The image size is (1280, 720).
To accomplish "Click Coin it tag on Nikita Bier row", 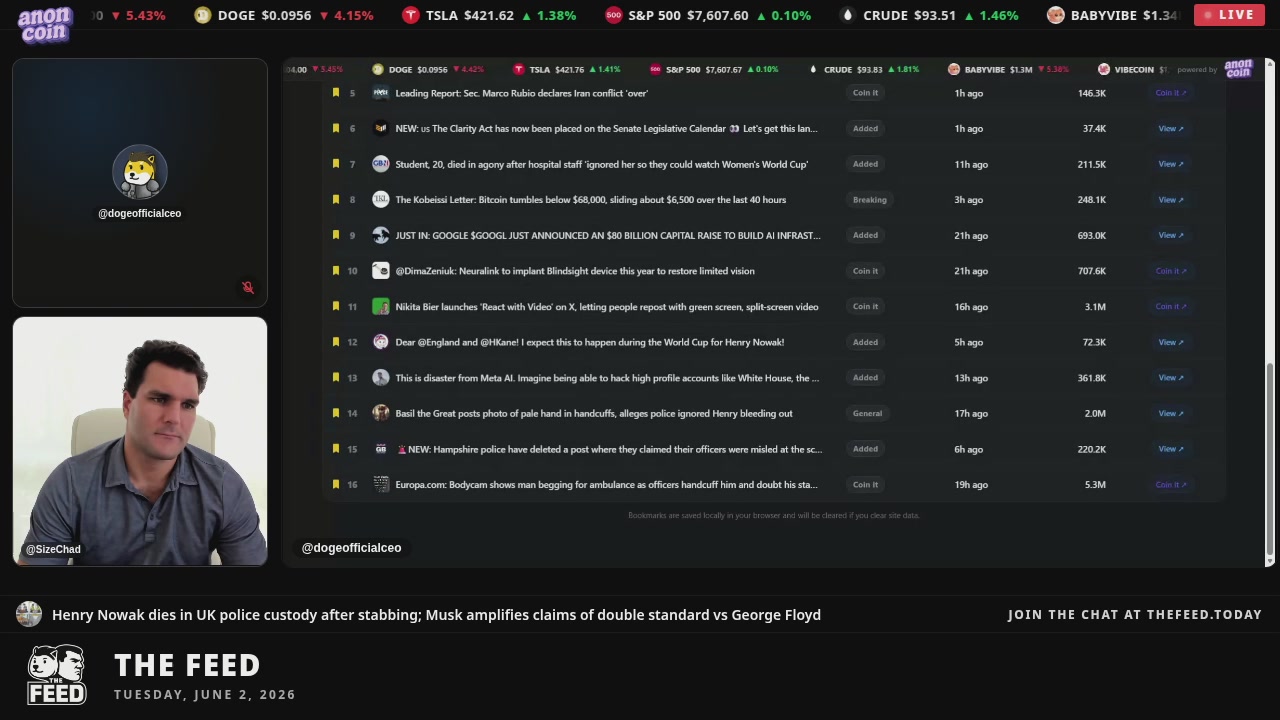I will 866,307.
